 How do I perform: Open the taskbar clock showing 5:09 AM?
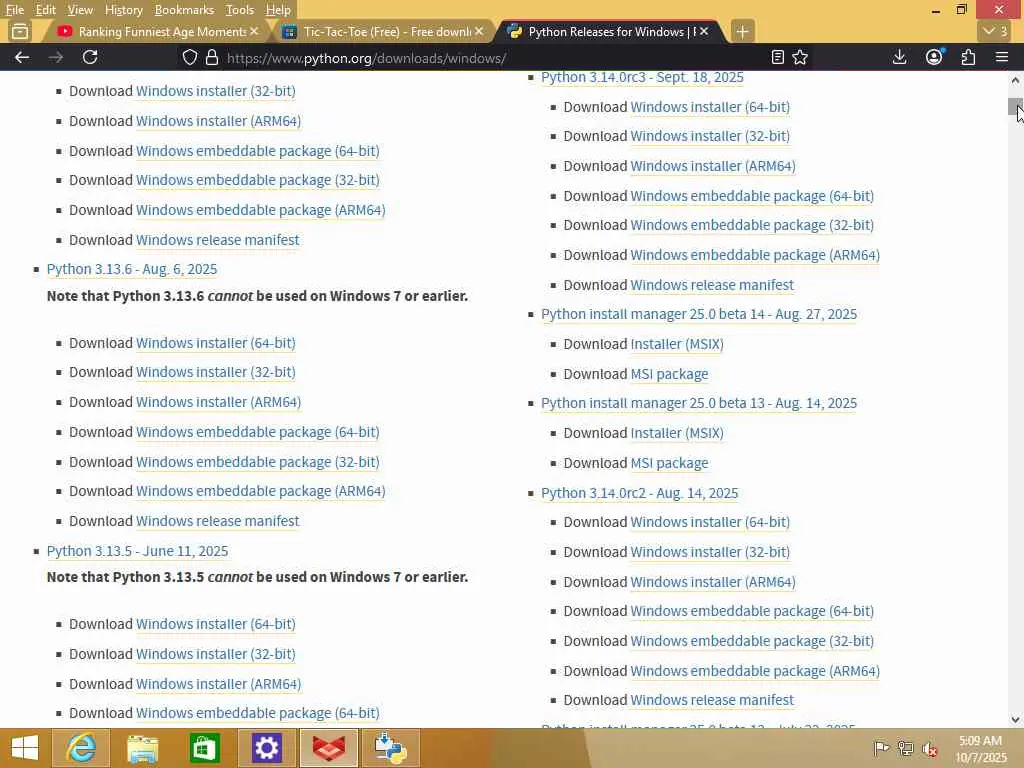tap(981, 749)
